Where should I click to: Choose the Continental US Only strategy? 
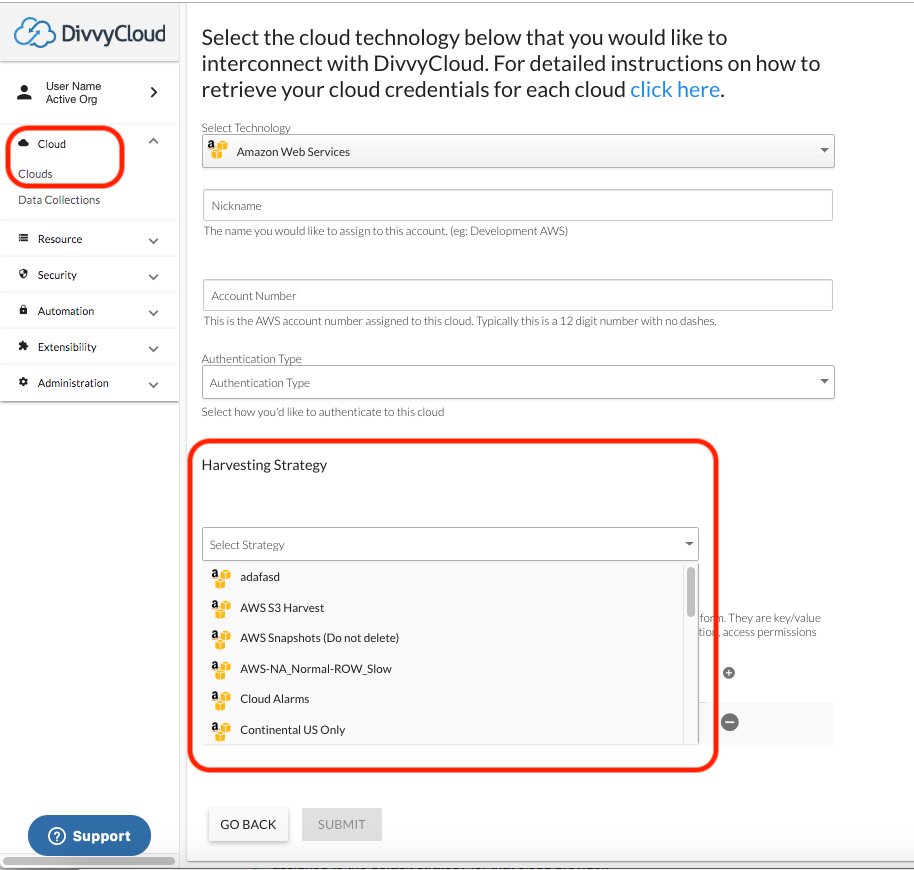click(x=443, y=730)
